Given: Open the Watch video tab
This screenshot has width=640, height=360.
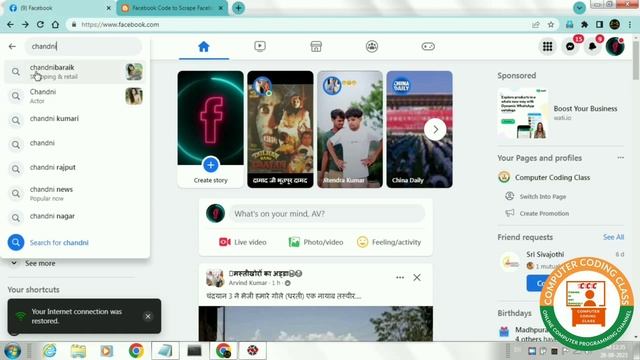Looking at the screenshot, I should click(260, 47).
